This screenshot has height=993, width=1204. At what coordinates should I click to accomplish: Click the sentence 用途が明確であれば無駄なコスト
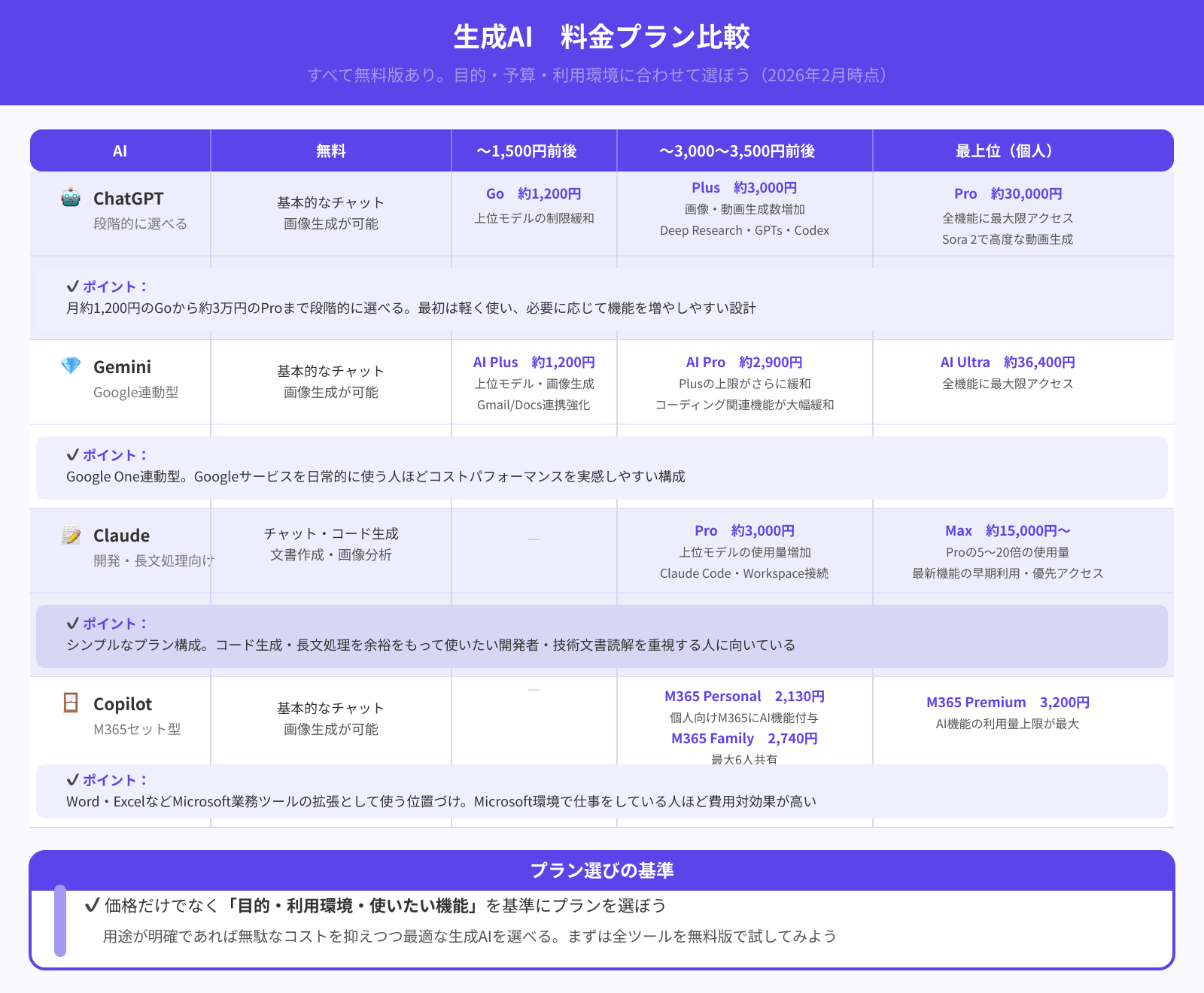pyautogui.click(x=470, y=937)
